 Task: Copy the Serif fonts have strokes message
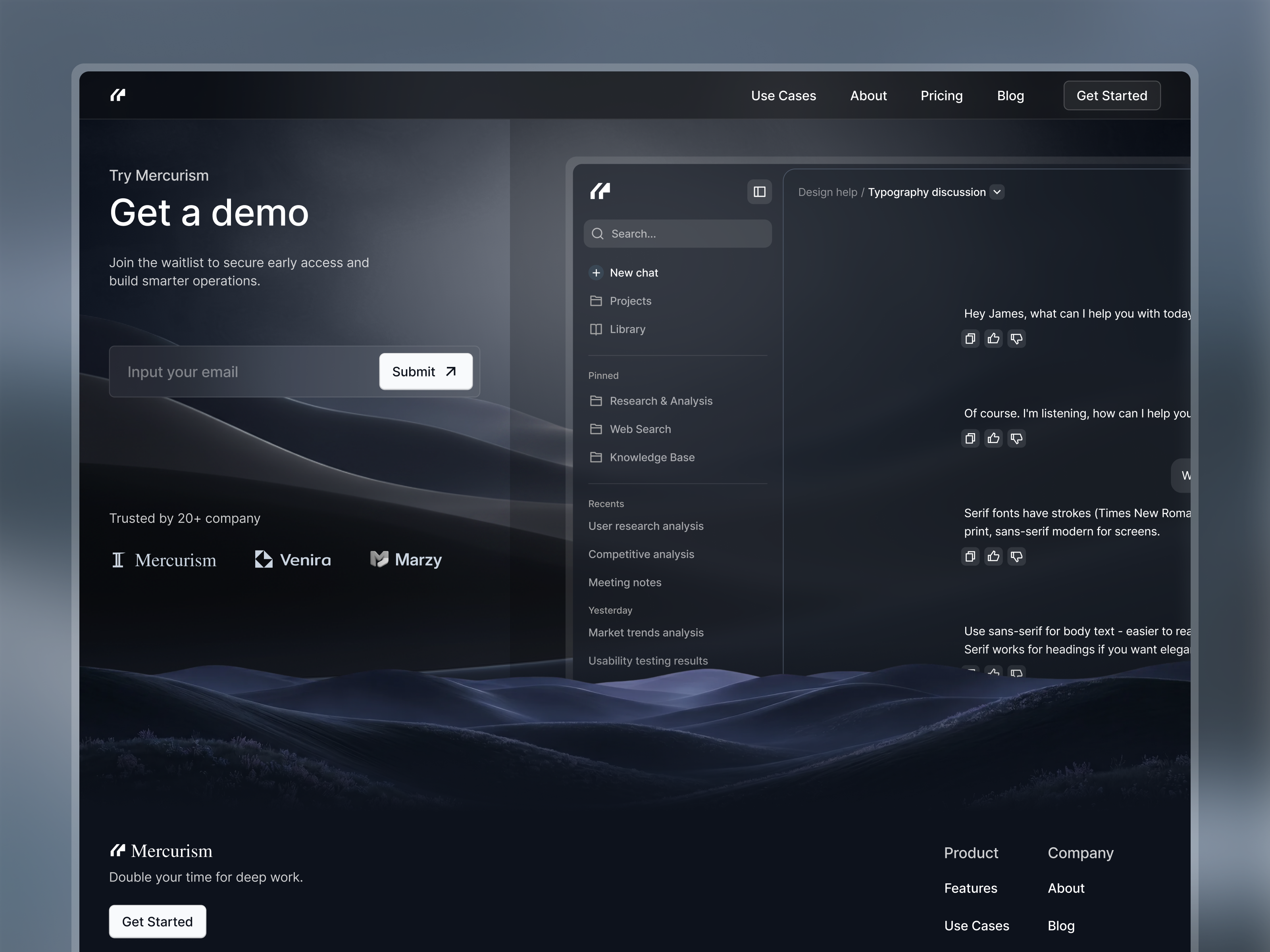coord(970,556)
